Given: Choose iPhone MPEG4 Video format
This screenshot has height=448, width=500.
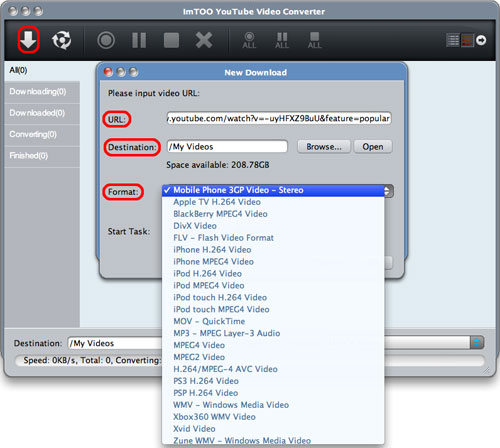Looking at the screenshot, I should click(273, 262).
